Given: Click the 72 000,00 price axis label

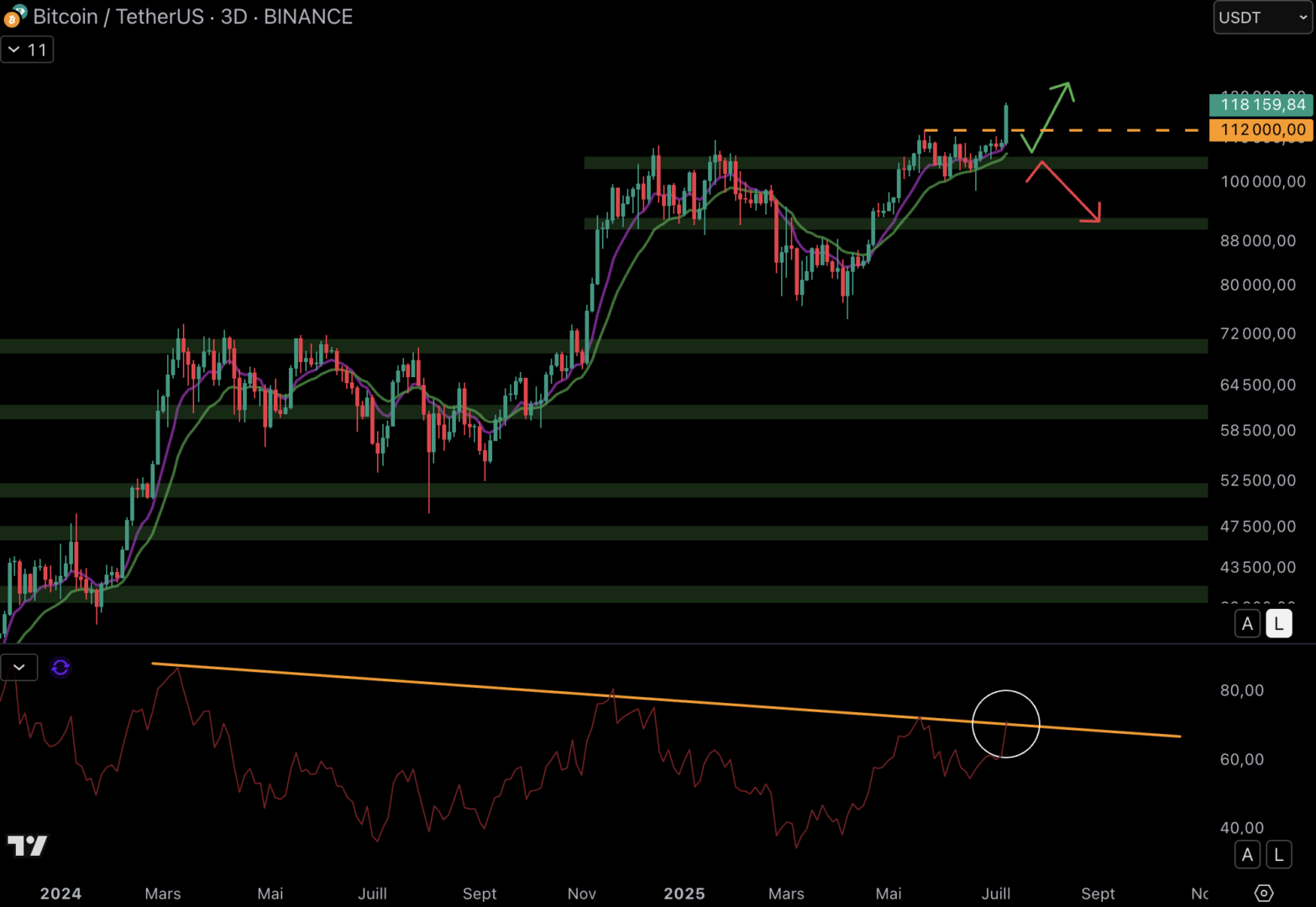Looking at the screenshot, I should (1258, 334).
